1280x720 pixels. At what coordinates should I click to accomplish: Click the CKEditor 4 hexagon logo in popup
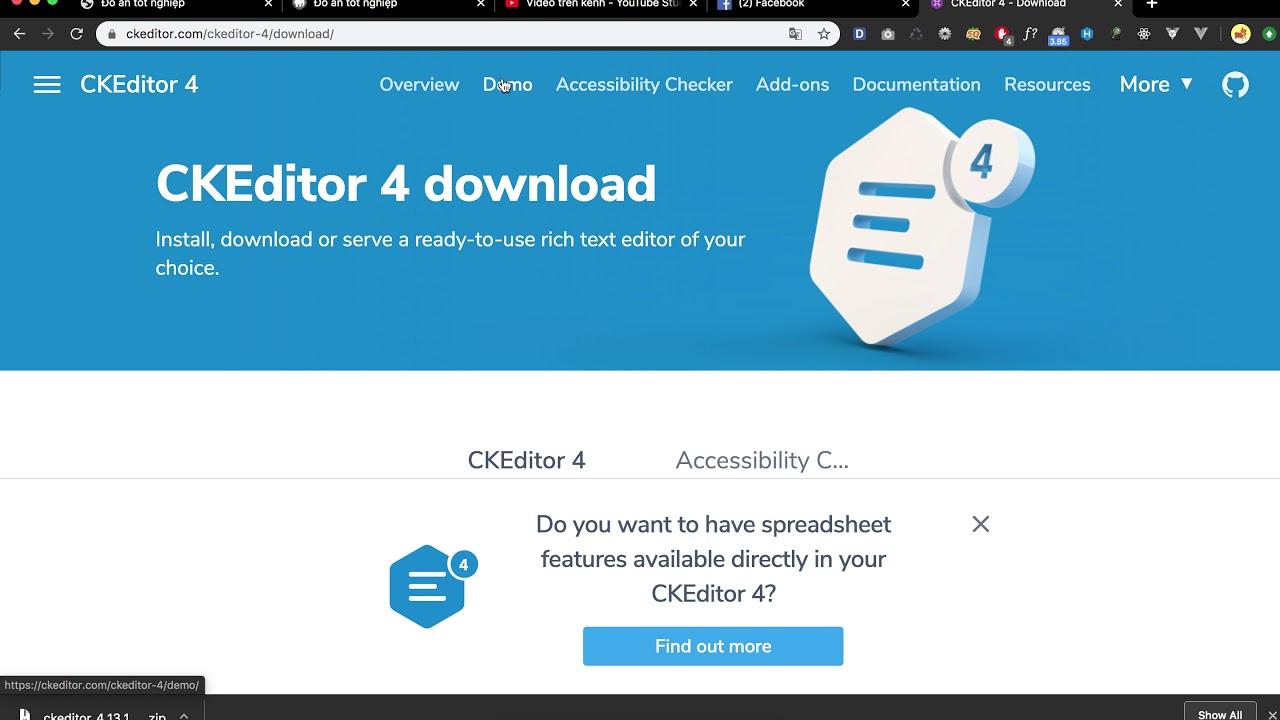433,586
